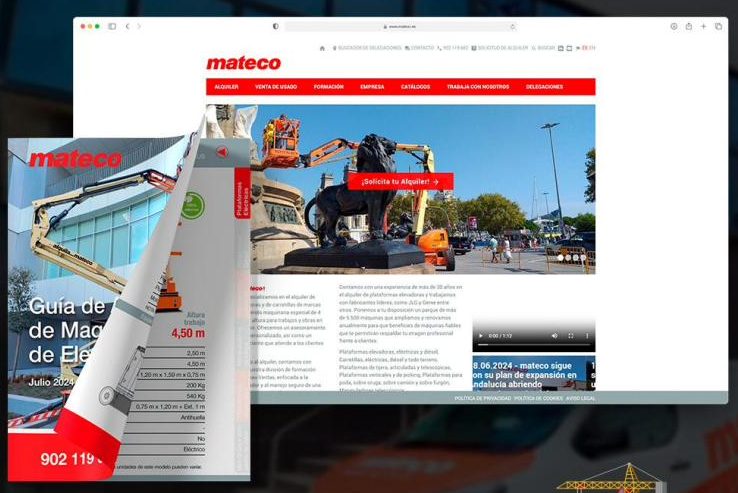Click the ¡Solicita tu Alquiler! button
The image size is (738, 493).
[x=401, y=181]
